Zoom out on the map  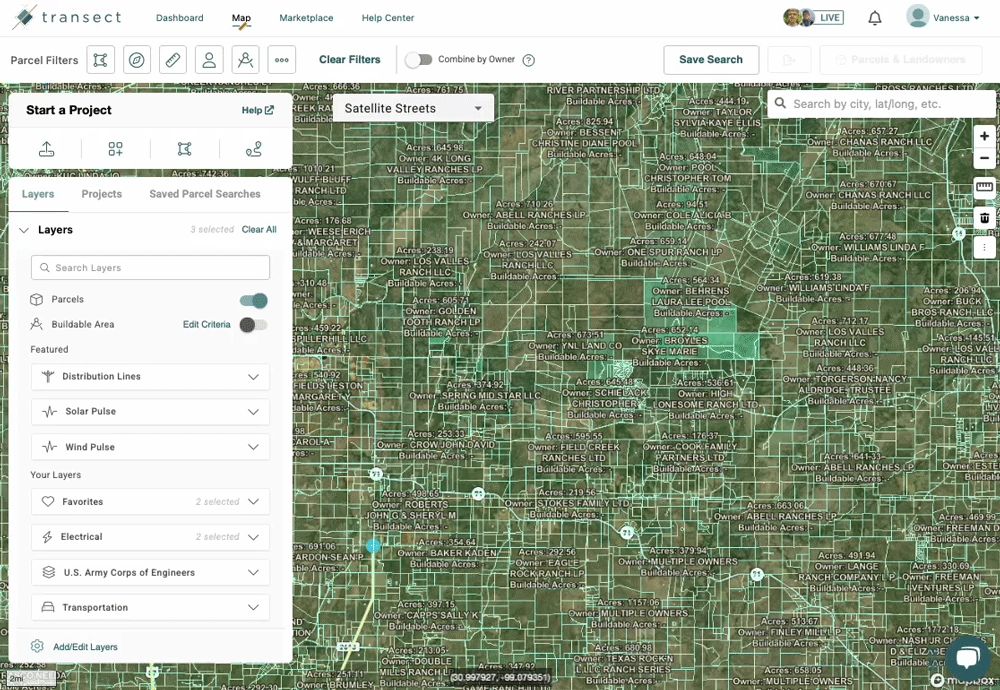pyautogui.click(x=985, y=158)
